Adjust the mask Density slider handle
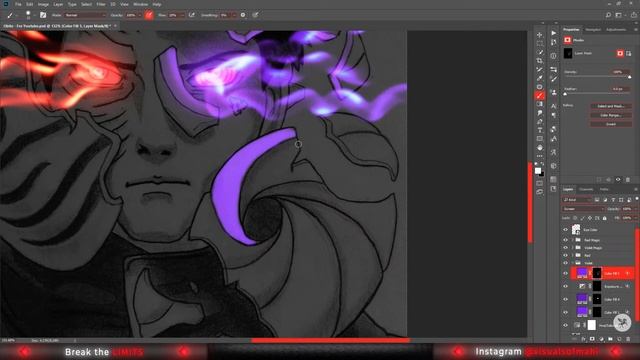Image resolution: width=640 pixels, height=360 pixels. [x=629, y=77]
